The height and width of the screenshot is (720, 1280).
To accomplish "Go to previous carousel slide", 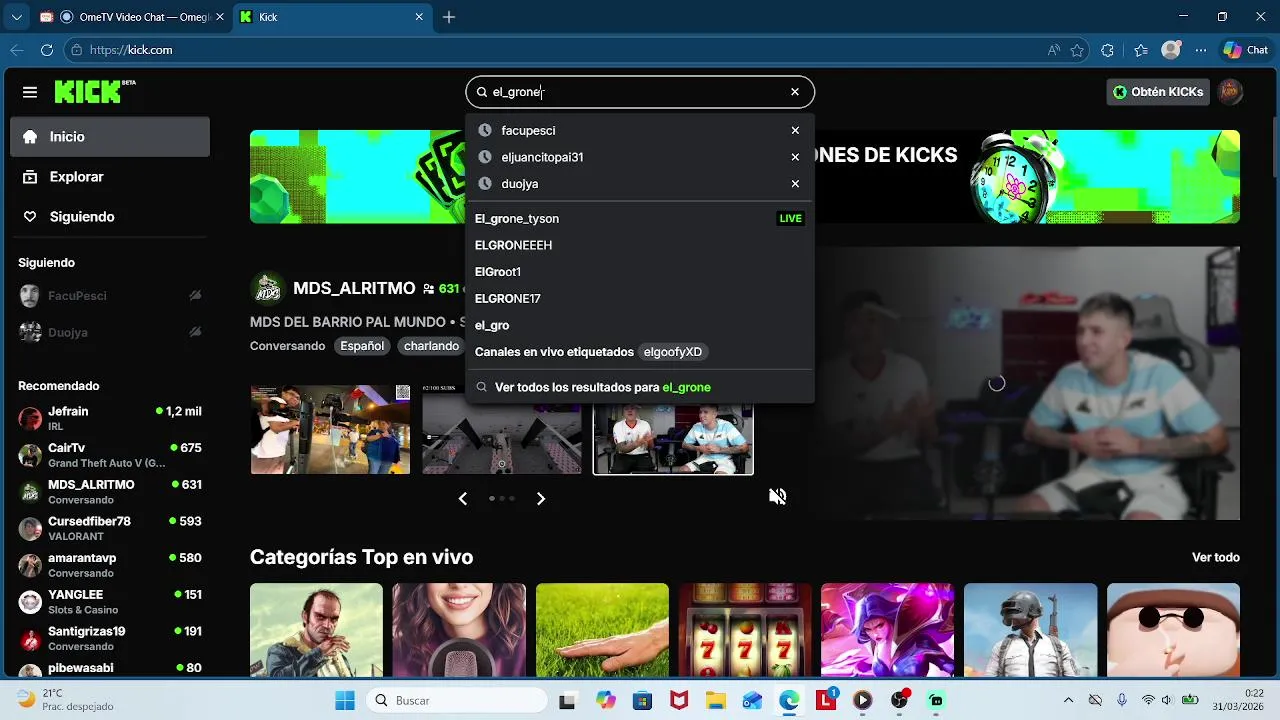I will (462, 498).
